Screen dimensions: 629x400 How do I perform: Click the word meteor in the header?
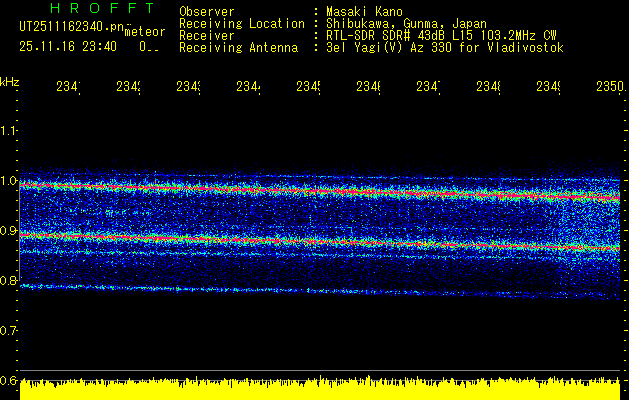pos(145,32)
